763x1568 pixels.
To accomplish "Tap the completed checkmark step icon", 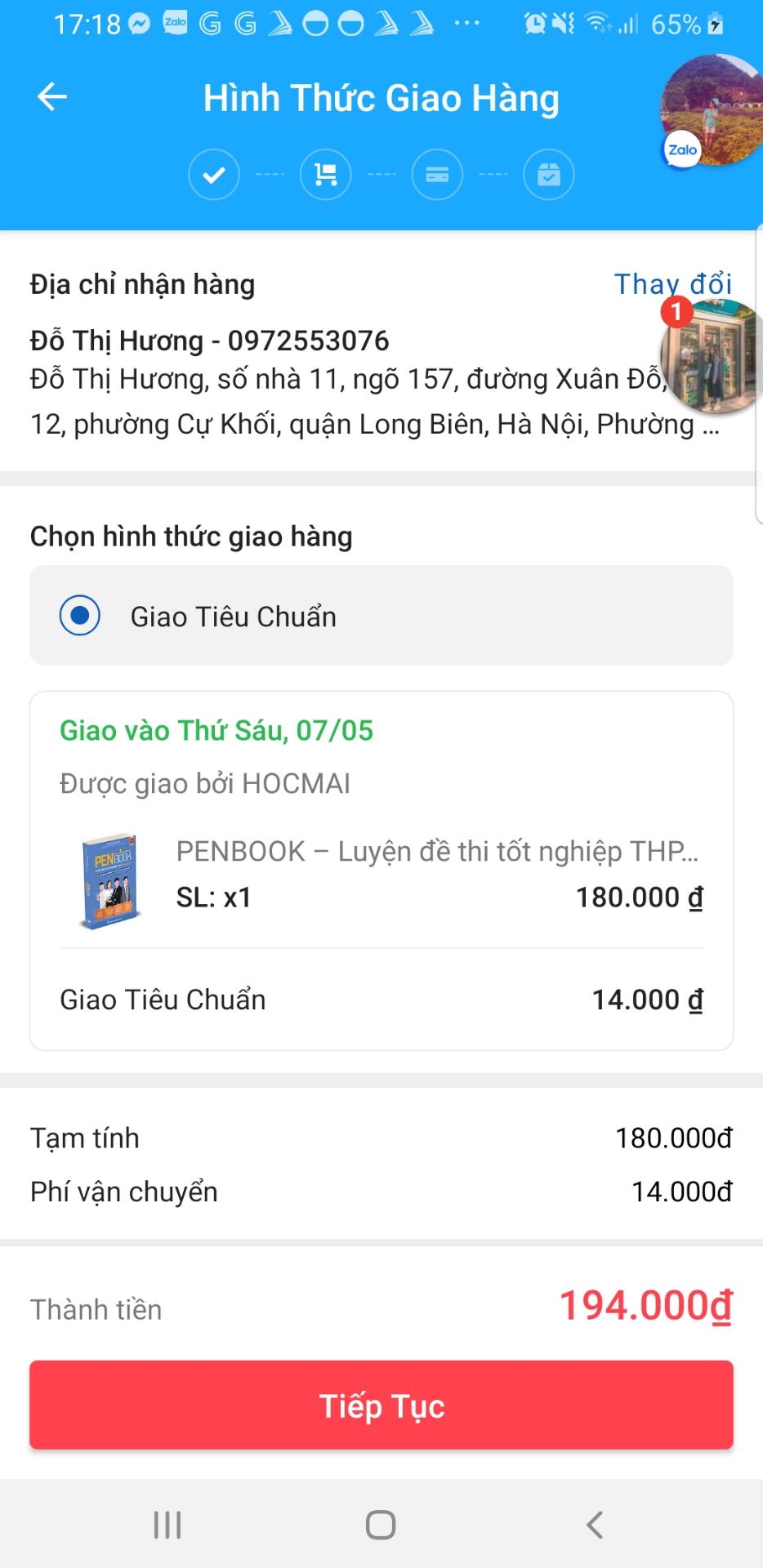I will pos(214,175).
